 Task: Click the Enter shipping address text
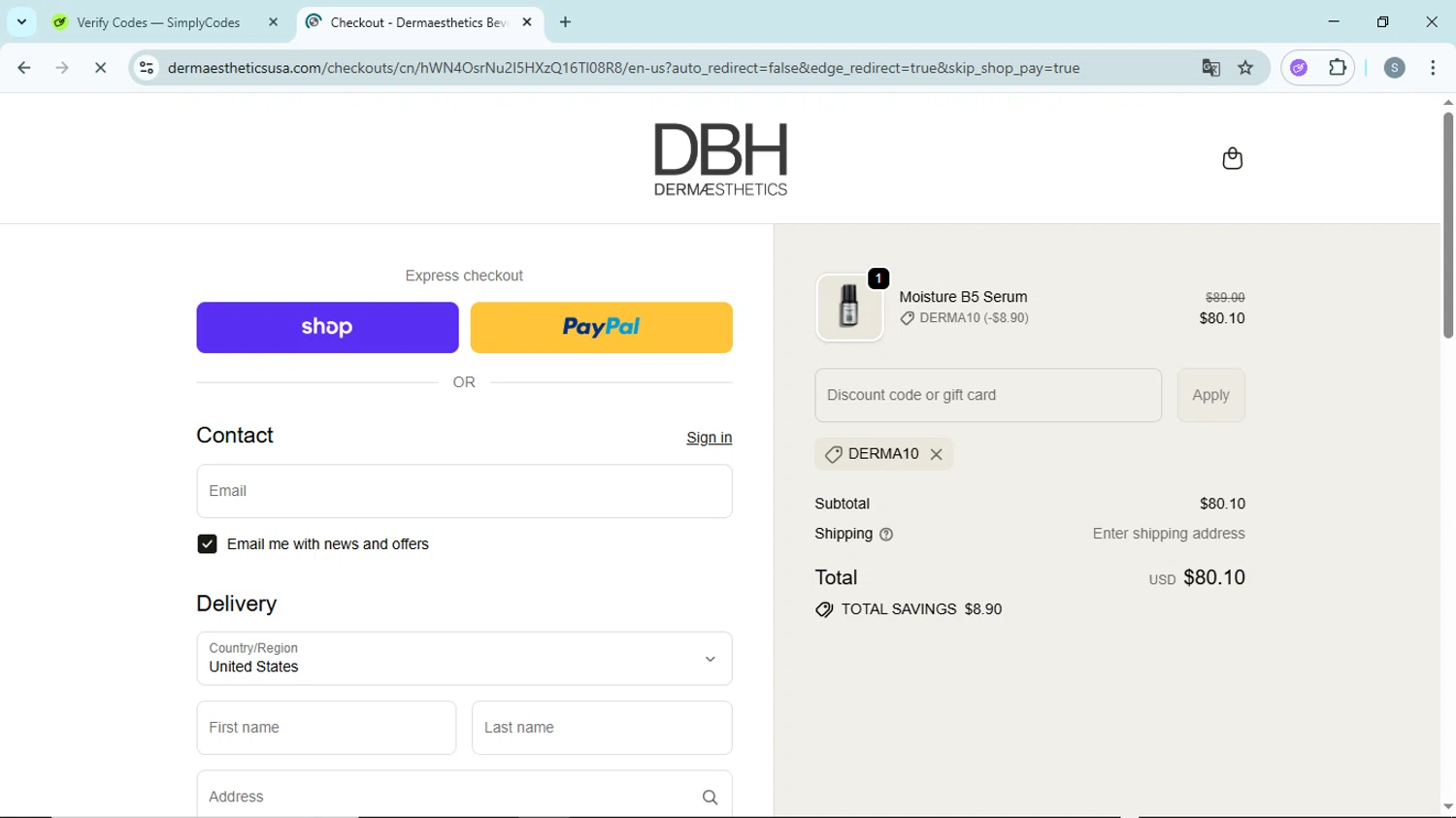coord(1169,534)
